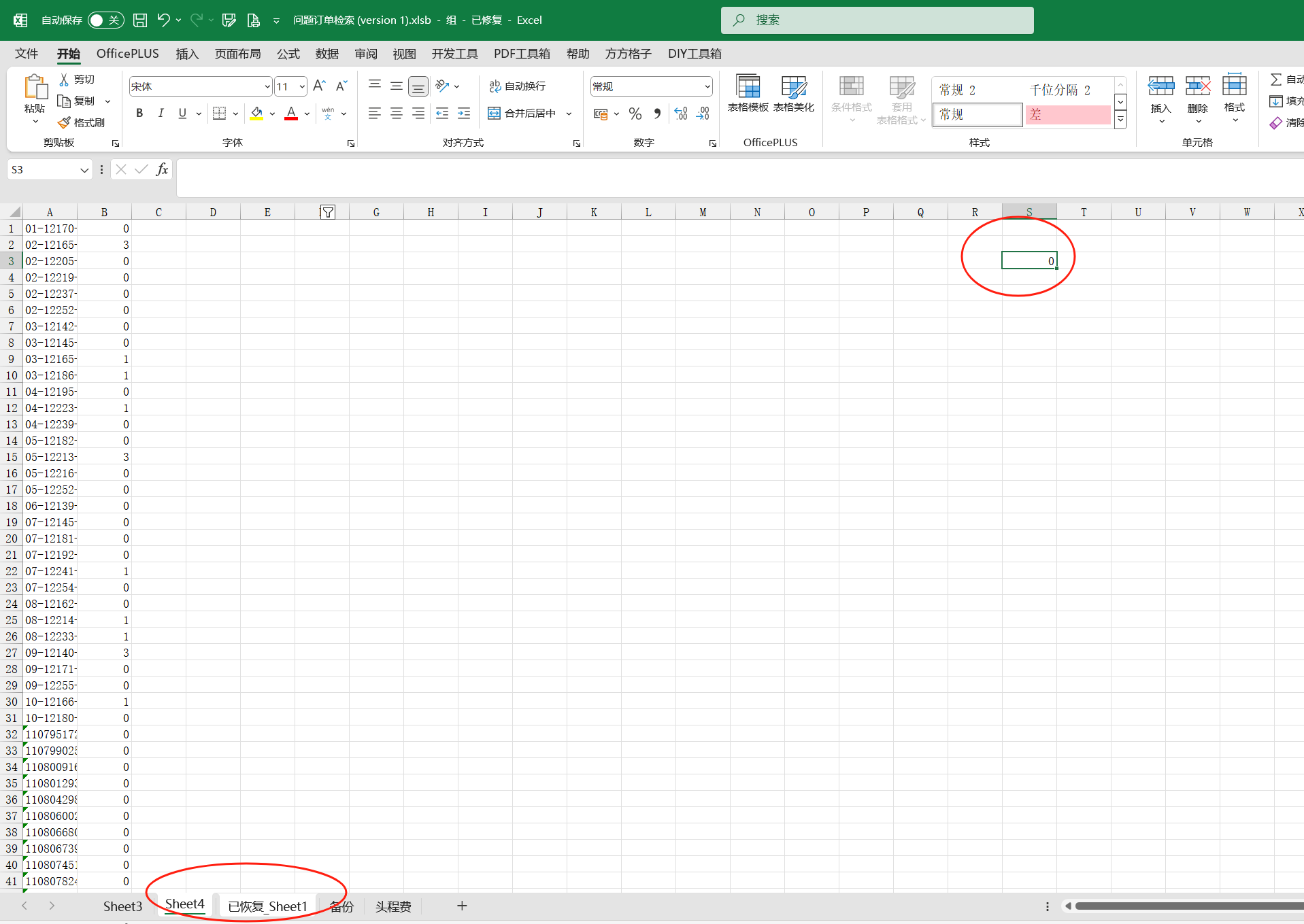The image size is (1304, 924).
Task: Open the 文件 (File) menu
Action: [x=27, y=54]
